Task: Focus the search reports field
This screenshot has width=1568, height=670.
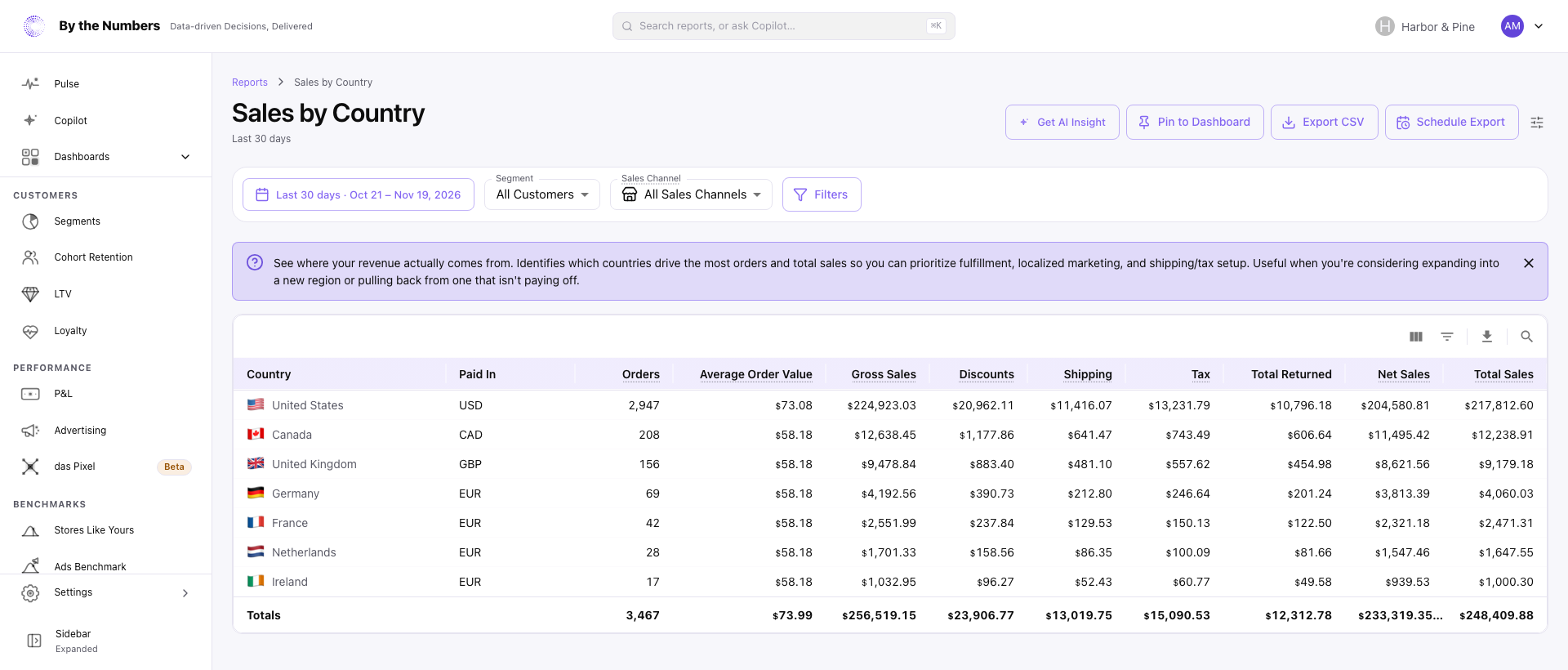Action: 784,26
